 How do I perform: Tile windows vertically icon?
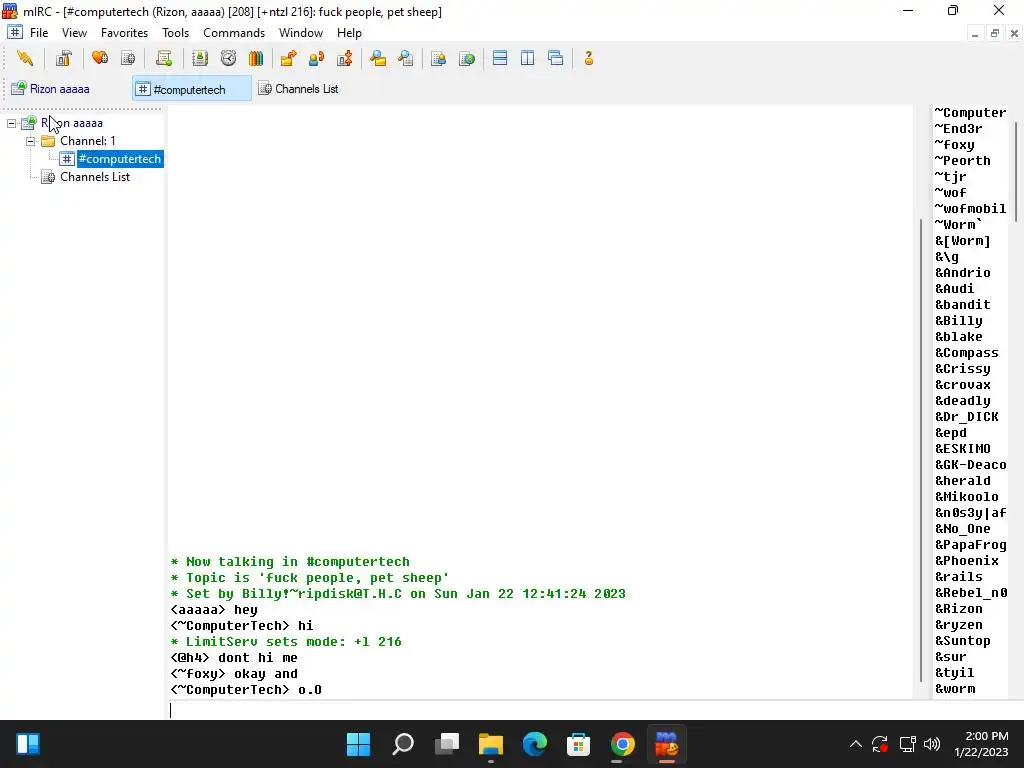pyautogui.click(x=528, y=59)
